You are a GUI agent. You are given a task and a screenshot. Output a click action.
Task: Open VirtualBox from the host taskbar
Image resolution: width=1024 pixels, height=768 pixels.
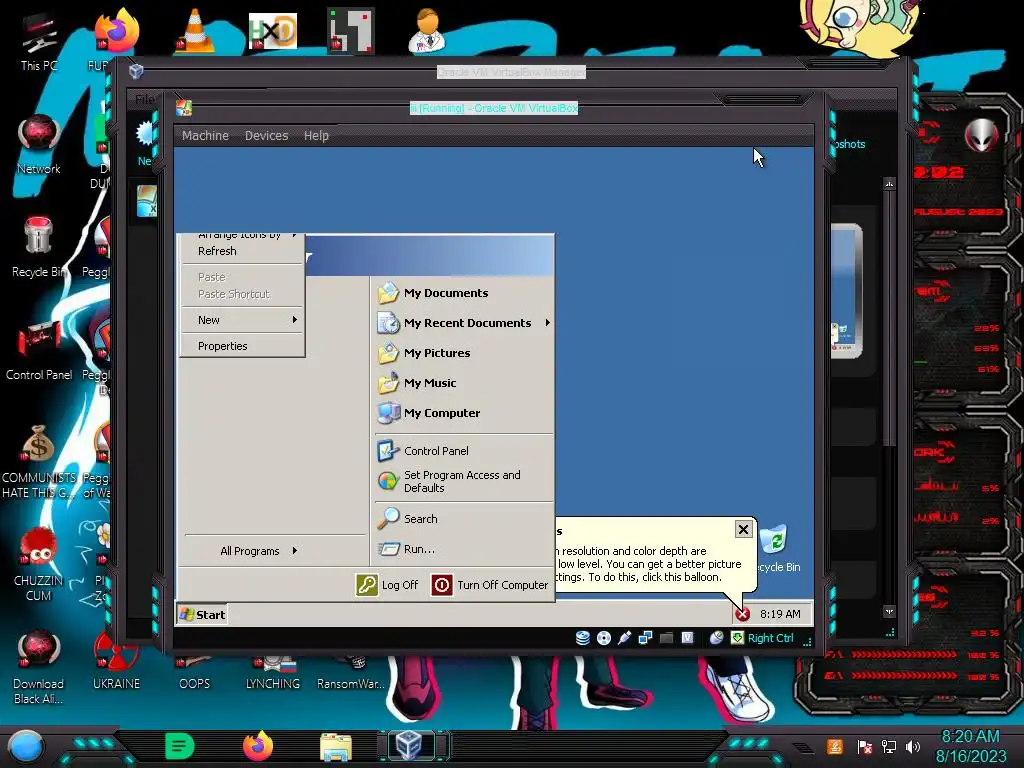[411, 746]
